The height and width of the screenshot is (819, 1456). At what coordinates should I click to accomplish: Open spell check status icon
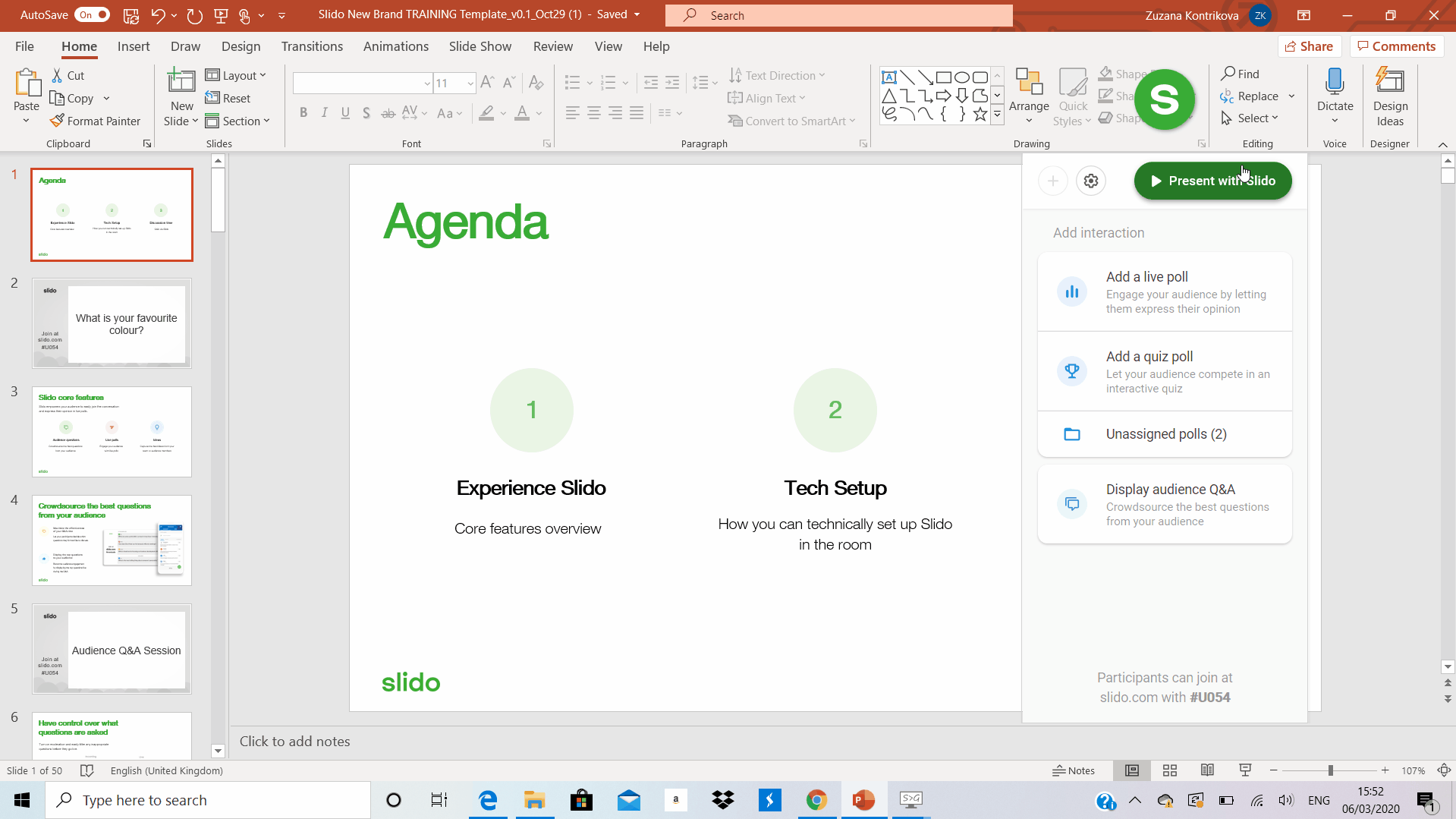[87, 770]
